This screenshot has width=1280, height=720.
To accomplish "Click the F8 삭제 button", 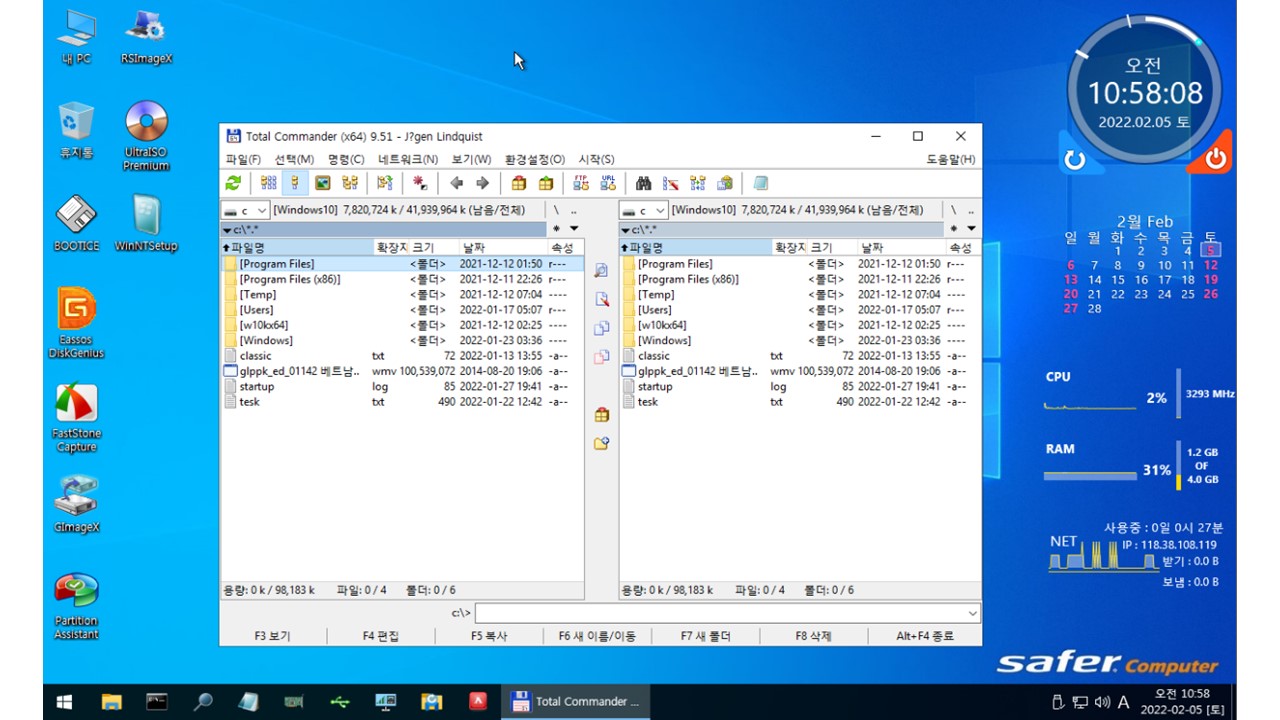I will pyautogui.click(x=814, y=636).
